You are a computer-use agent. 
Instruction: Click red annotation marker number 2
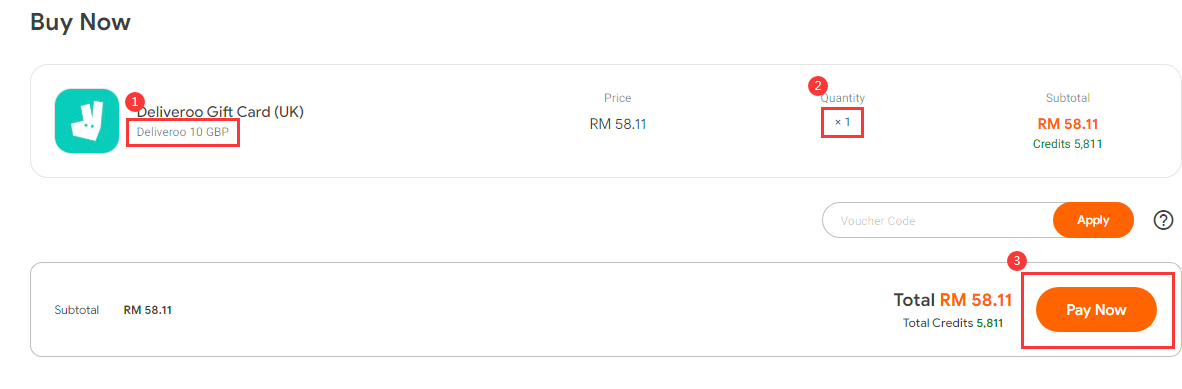coord(816,84)
